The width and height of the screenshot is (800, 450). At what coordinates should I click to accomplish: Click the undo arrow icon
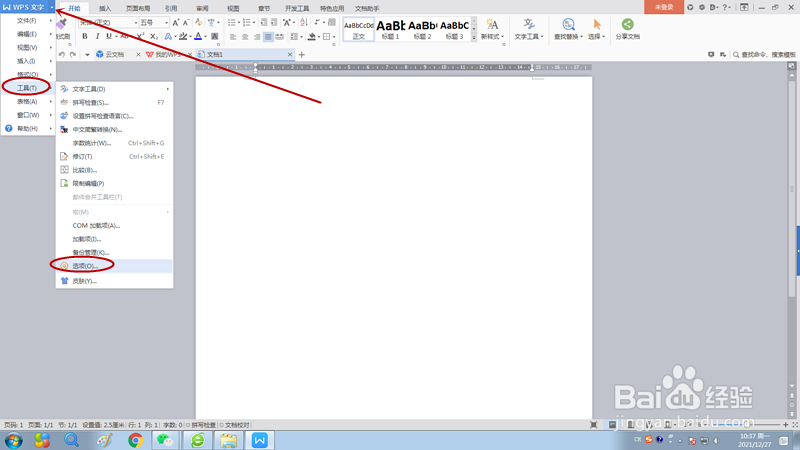pyautogui.click(x=62, y=55)
